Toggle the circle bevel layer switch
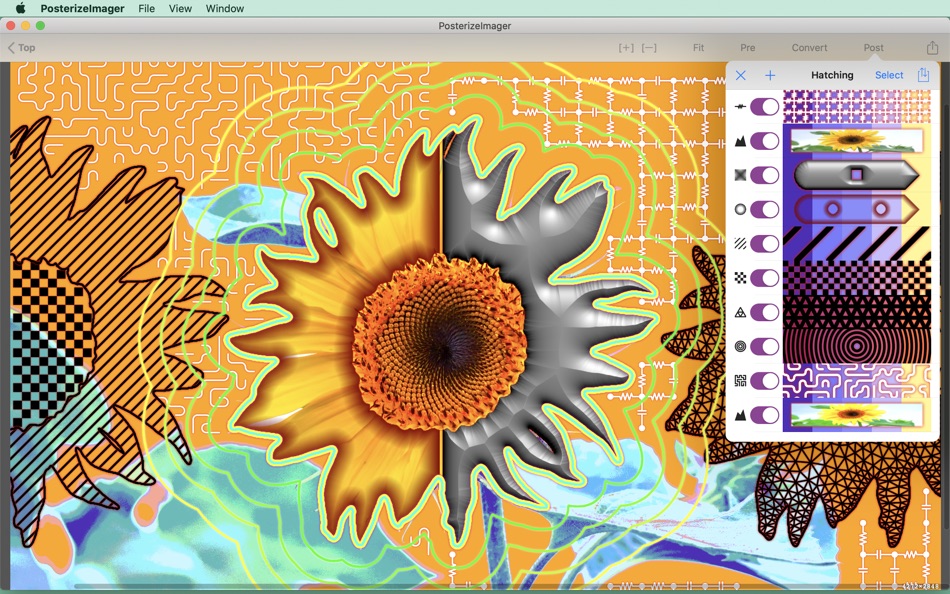 coord(765,209)
